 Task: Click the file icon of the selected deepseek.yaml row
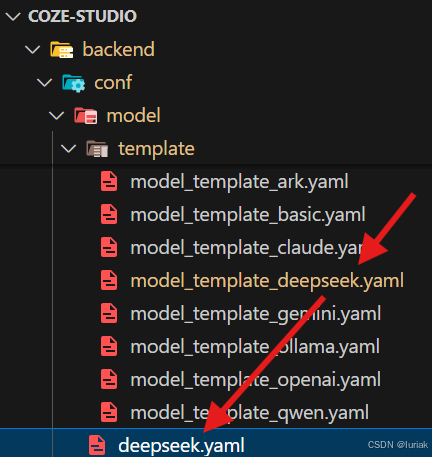pyautogui.click(x=97, y=445)
